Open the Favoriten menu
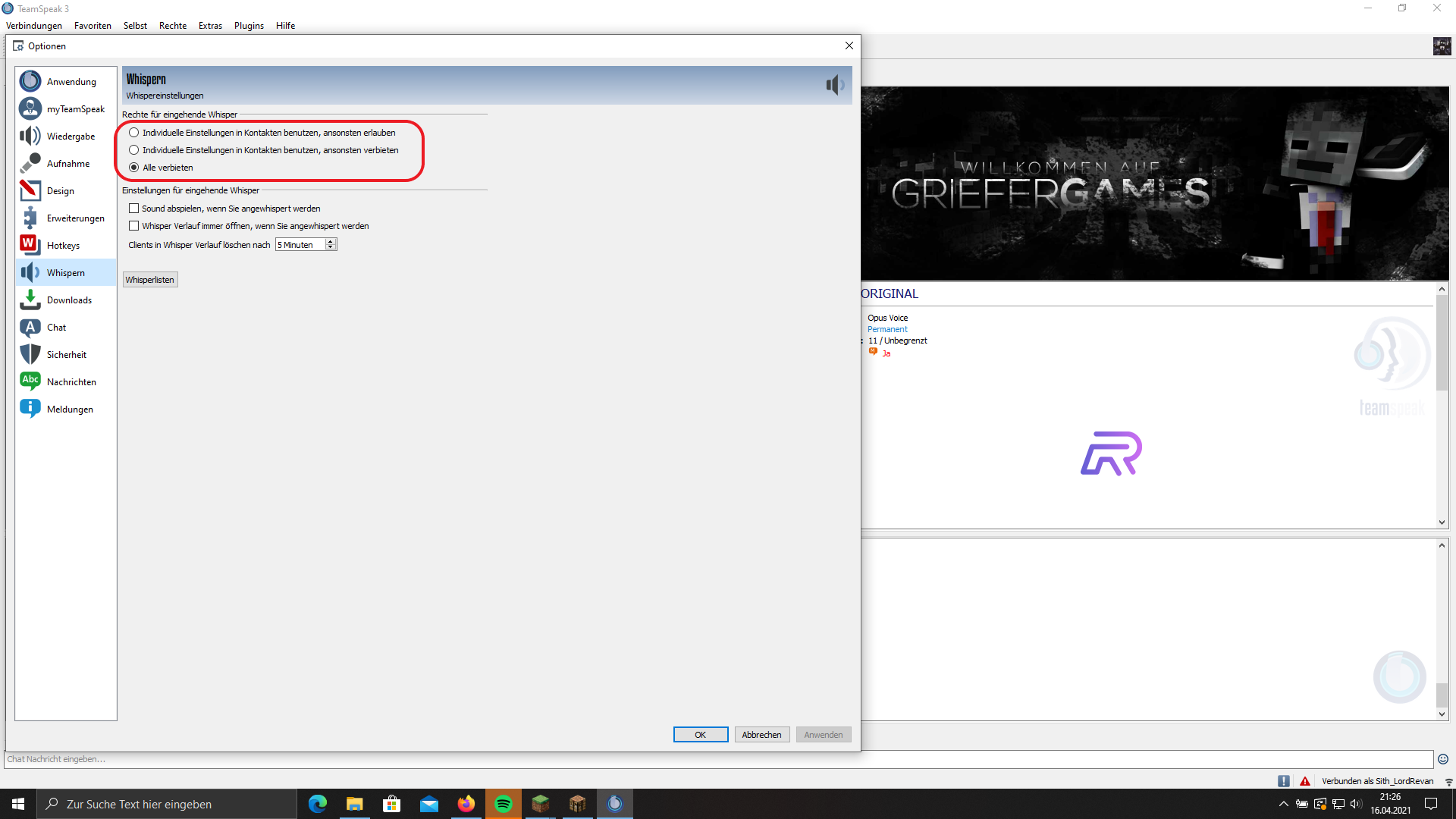 click(93, 26)
